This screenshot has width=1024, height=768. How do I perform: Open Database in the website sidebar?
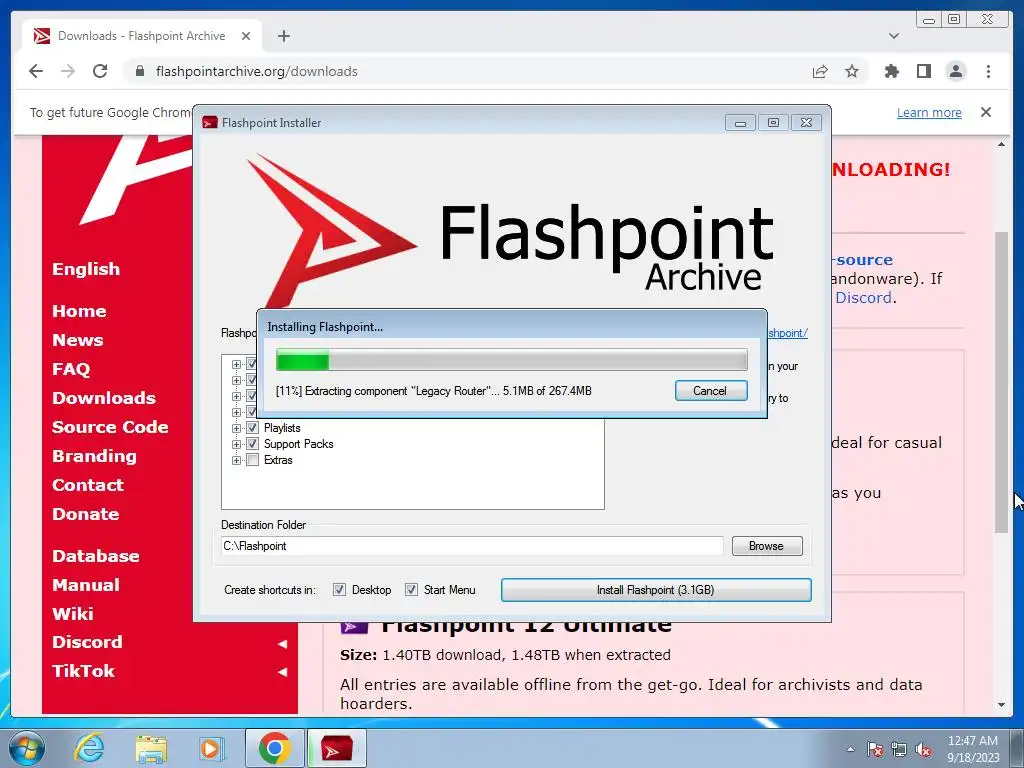[95, 556]
